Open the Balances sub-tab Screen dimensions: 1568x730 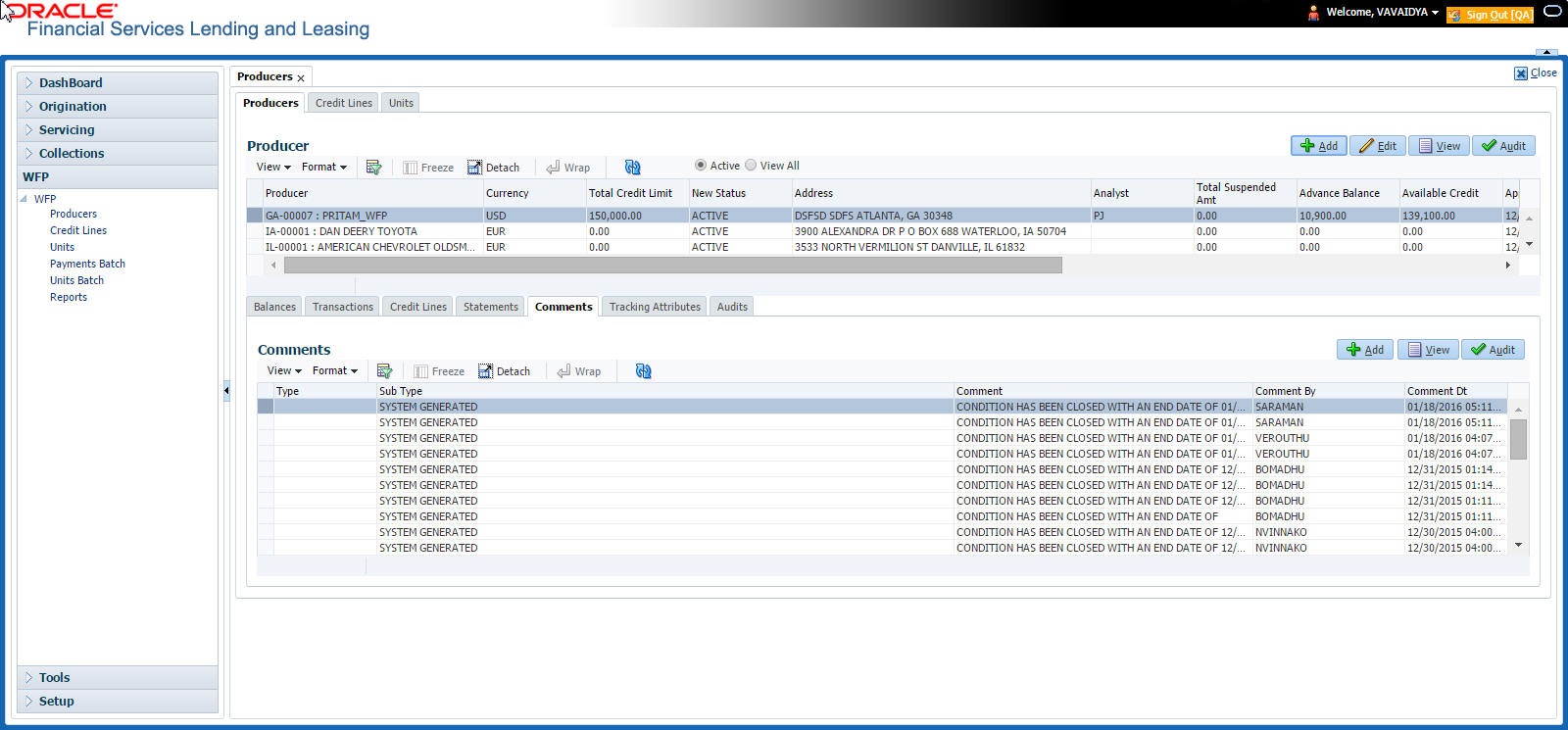[x=274, y=307]
